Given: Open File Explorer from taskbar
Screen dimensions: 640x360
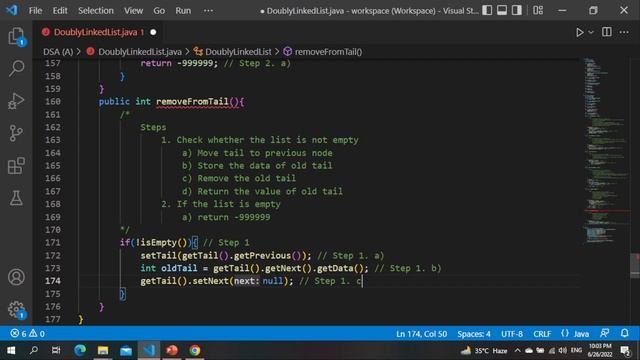Looking at the screenshot, I should pos(103,351).
